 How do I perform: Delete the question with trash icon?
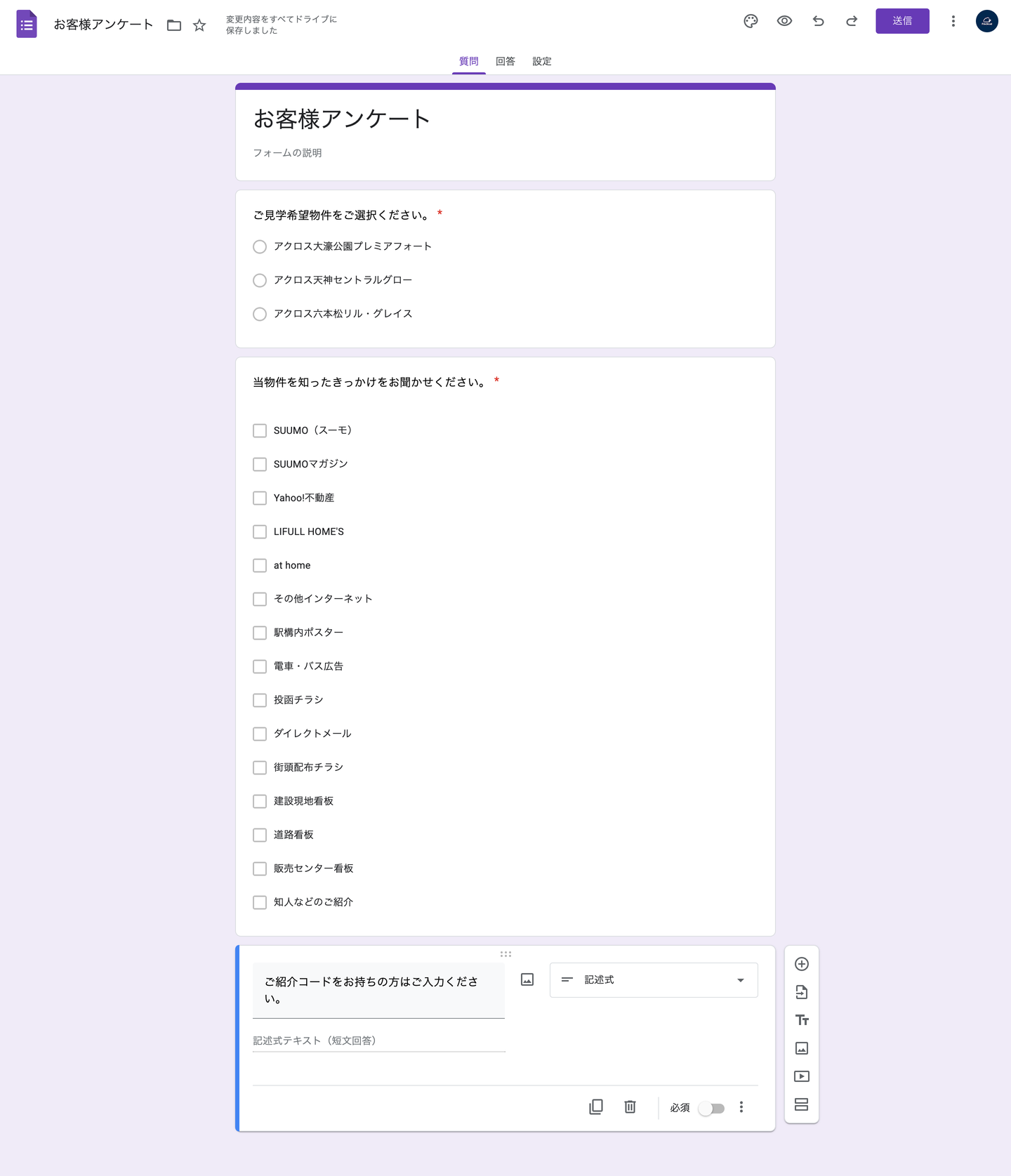click(x=630, y=1106)
